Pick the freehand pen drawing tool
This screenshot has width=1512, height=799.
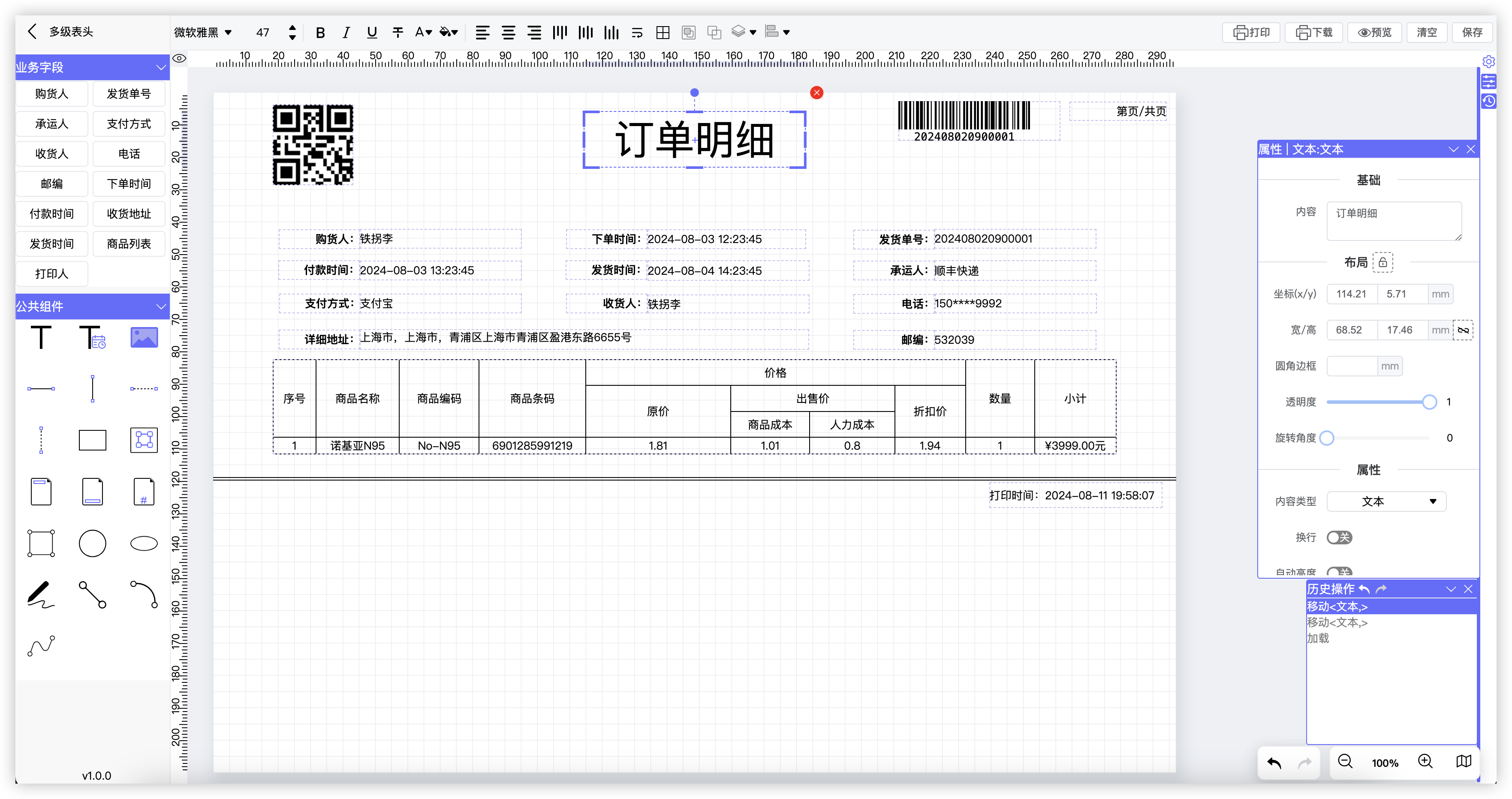[x=40, y=594]
